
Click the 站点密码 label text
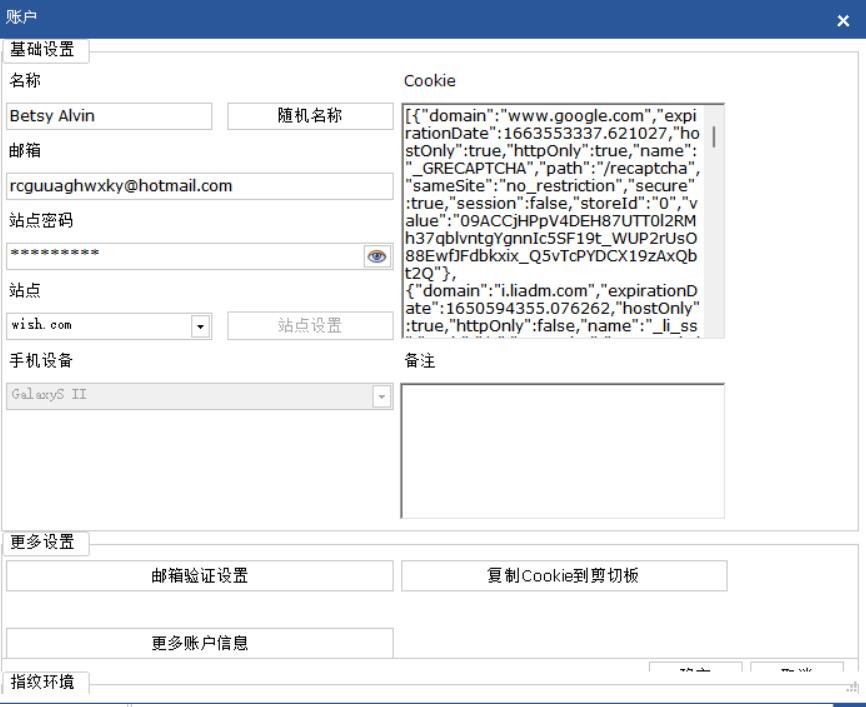point(41,220)
